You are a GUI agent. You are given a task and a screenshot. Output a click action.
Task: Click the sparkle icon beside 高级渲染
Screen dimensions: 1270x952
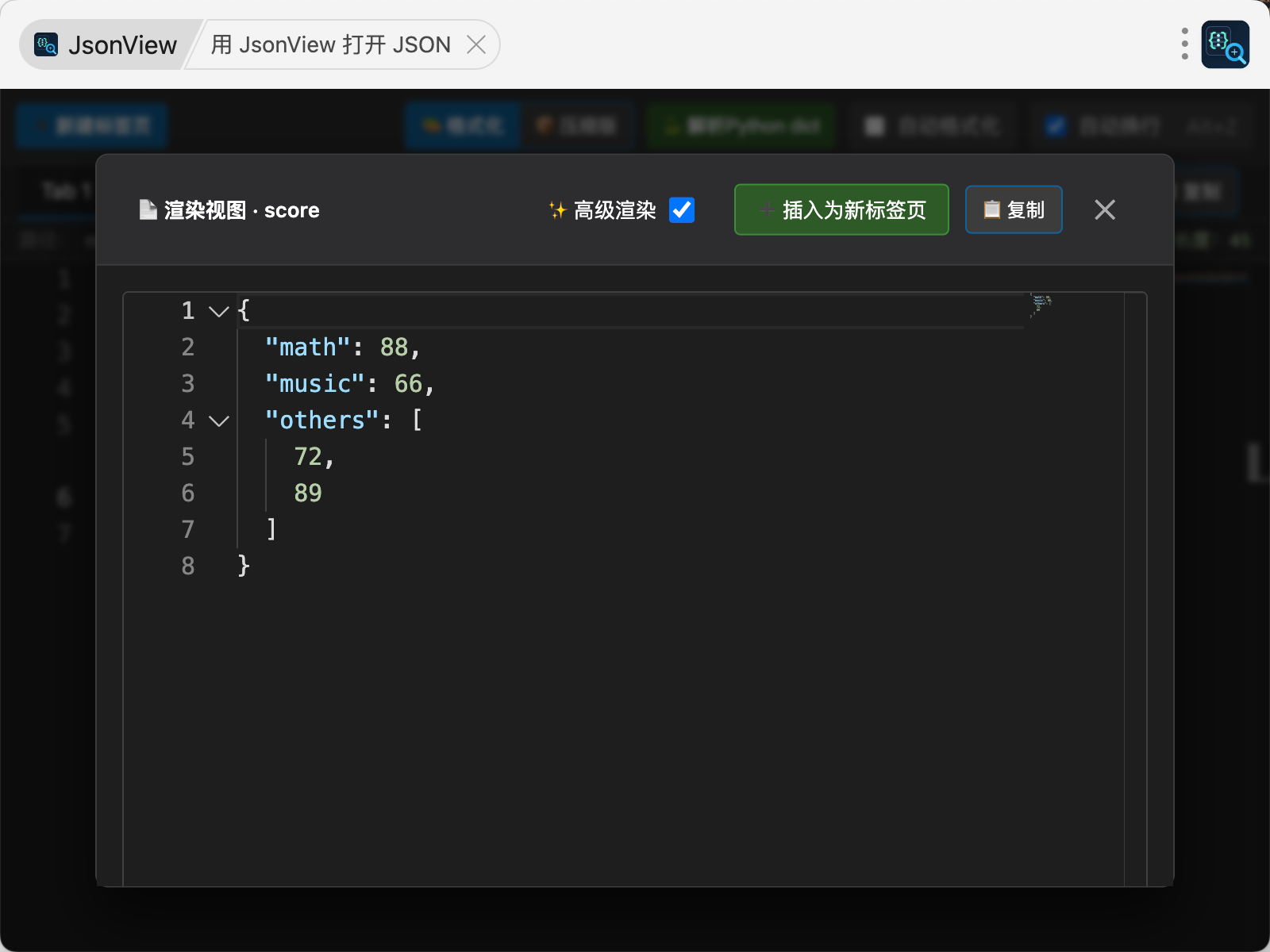click(557, 210)
